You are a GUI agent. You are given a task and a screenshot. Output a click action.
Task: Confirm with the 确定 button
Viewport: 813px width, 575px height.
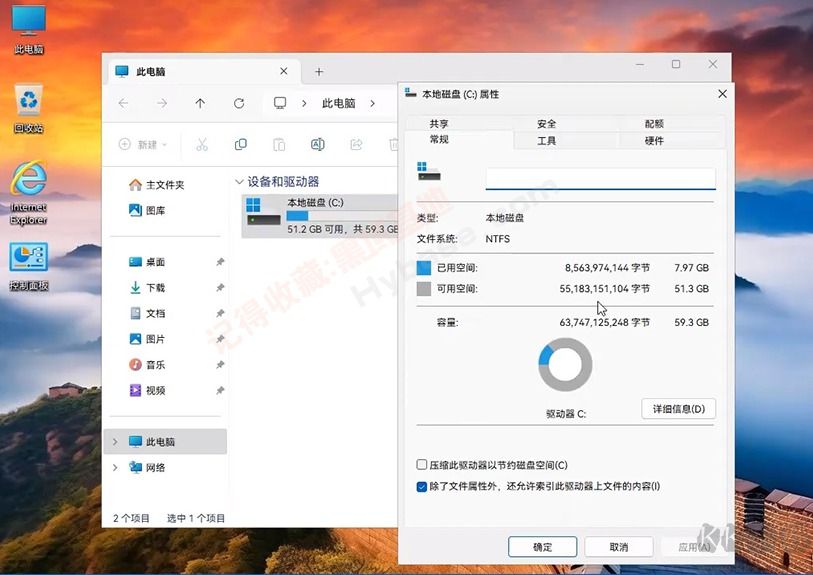coord(542,546)
